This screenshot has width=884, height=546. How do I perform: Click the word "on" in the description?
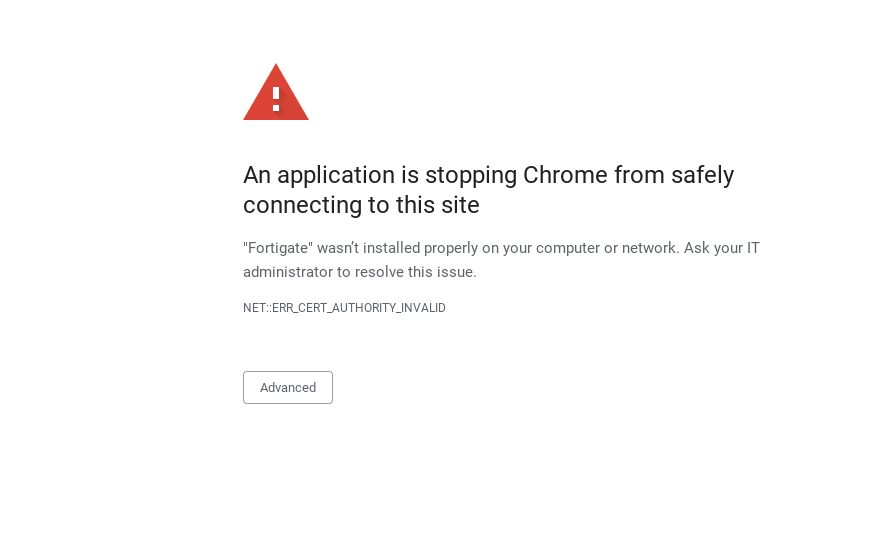pyautogui.click(x=490, y=248)
